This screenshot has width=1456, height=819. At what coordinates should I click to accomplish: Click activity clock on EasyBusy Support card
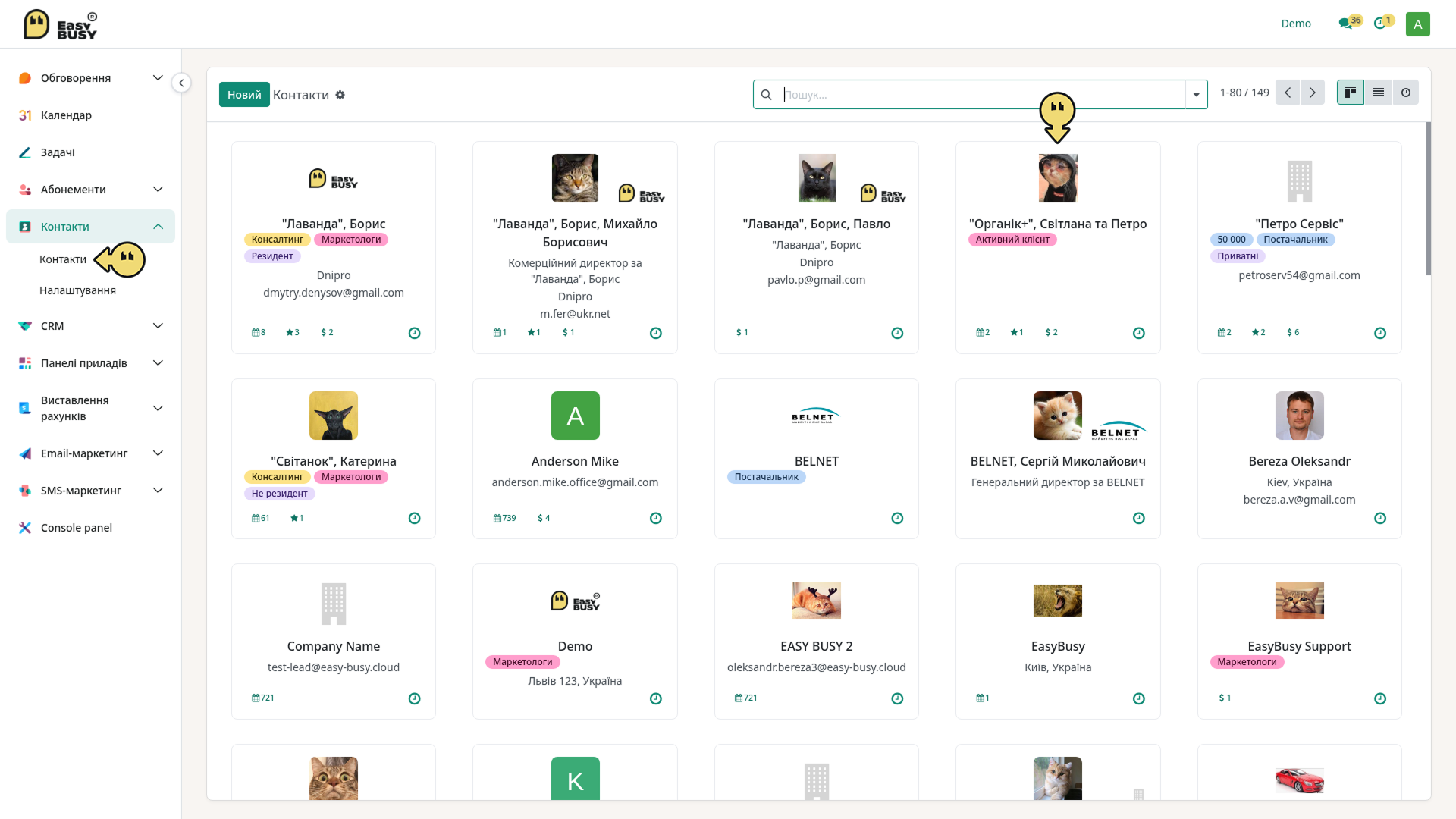(x=1380, y=698)
